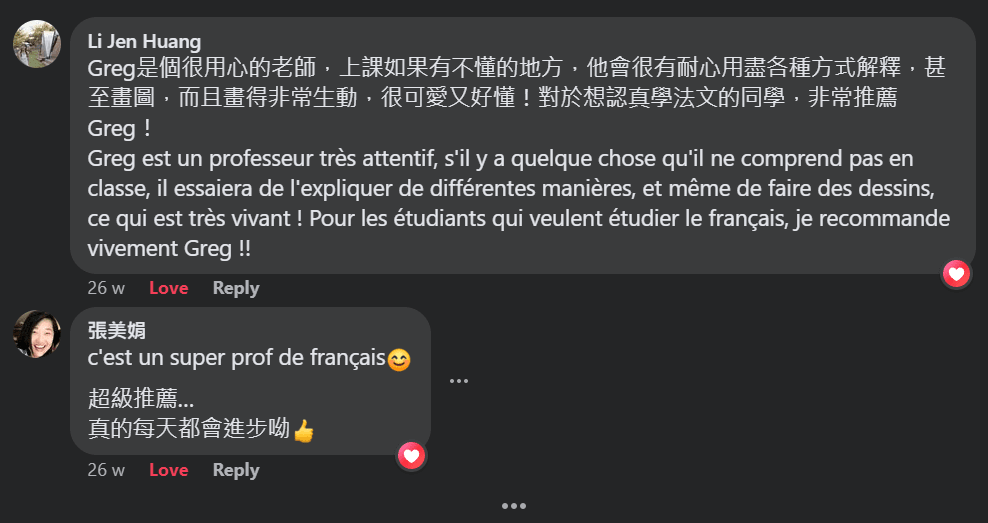Viewport: 988px width, 523px height.
Task: Click the text 'c'est un super prof de français'
Action: tap(236, 359)
